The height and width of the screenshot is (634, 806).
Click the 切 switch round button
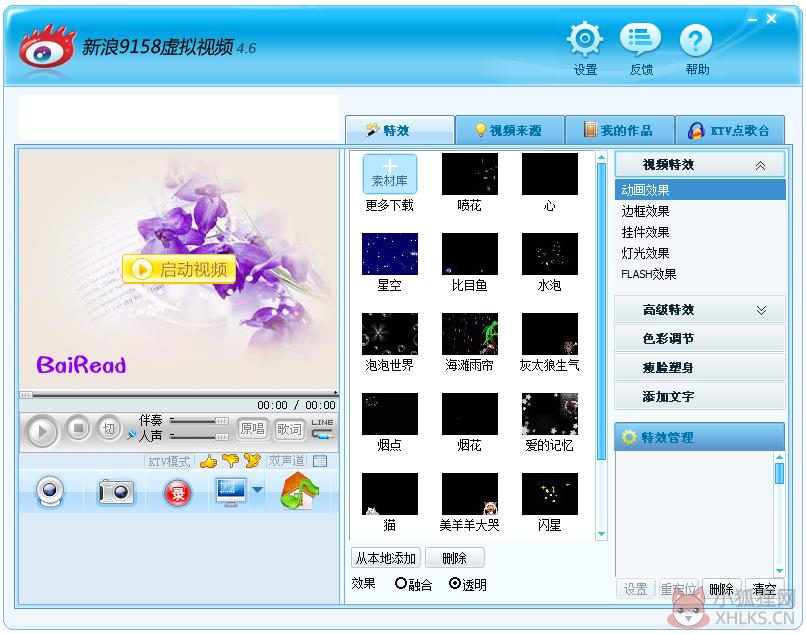108,428
